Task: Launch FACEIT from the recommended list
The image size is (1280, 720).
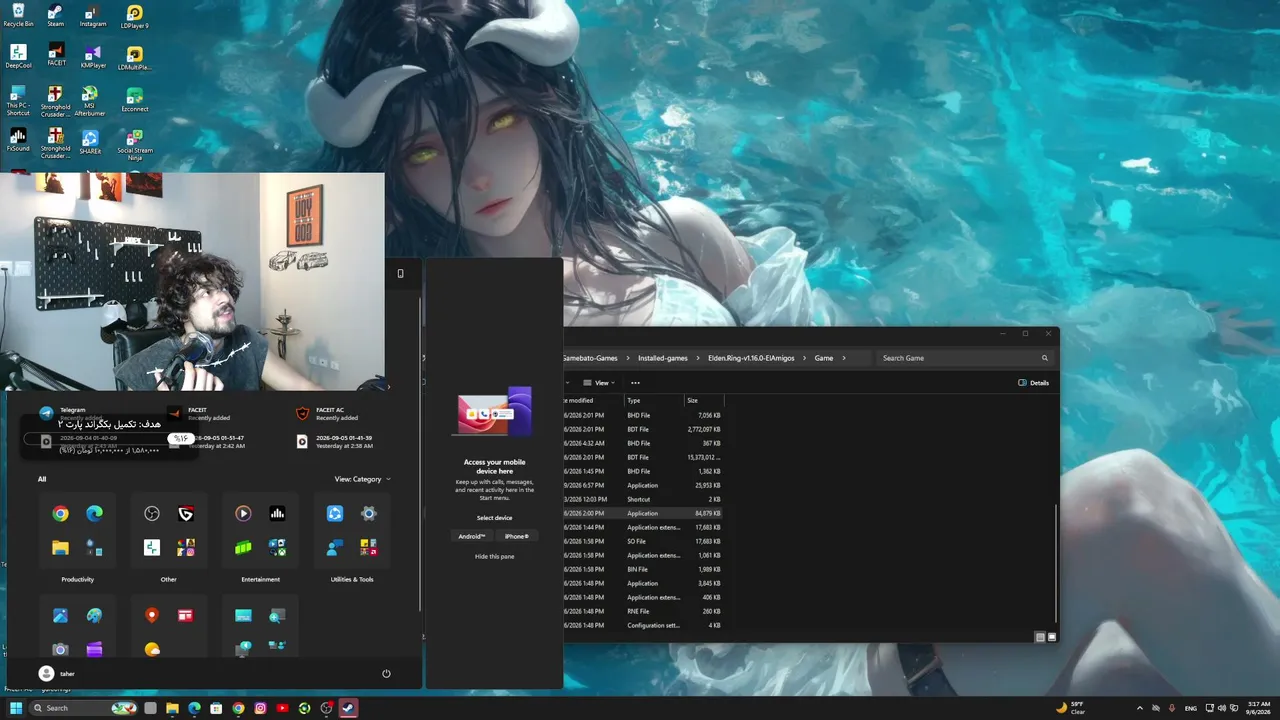Action: [200, 414]
